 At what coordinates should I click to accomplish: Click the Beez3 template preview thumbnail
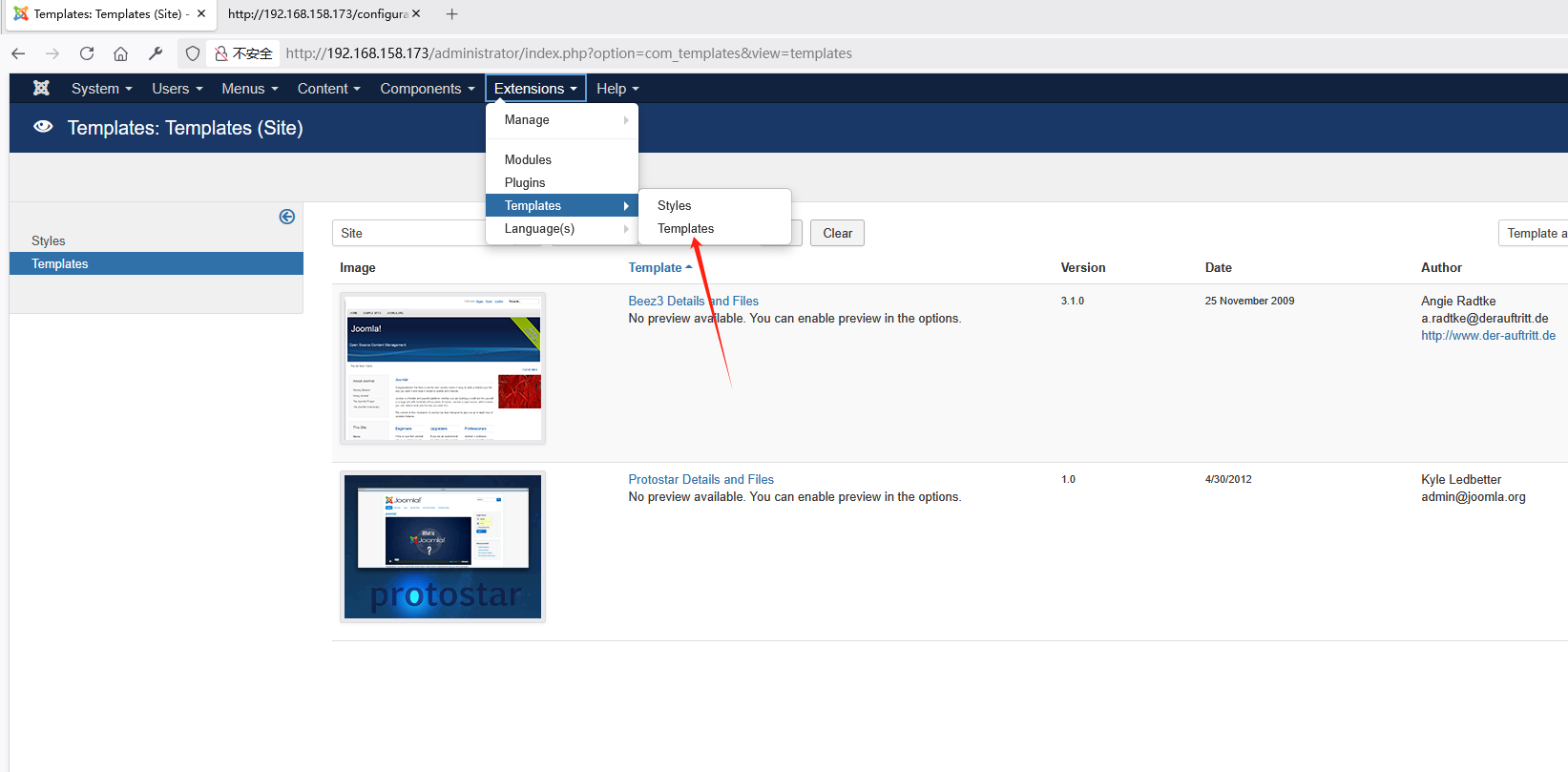[x=443, y=368]
